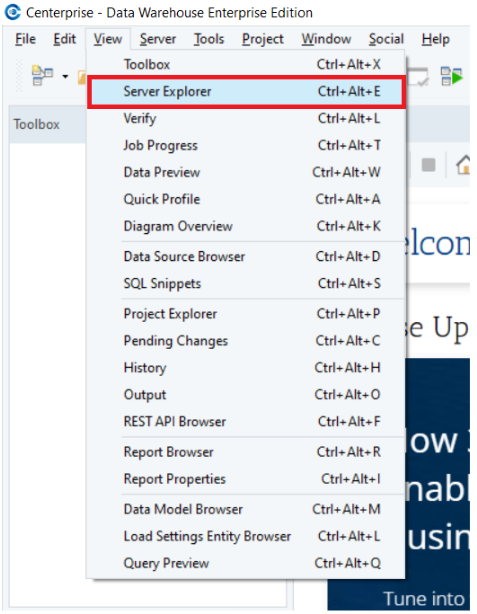Open the Server menu
Screen dimensions: 477x614
[x=158, y=39]
